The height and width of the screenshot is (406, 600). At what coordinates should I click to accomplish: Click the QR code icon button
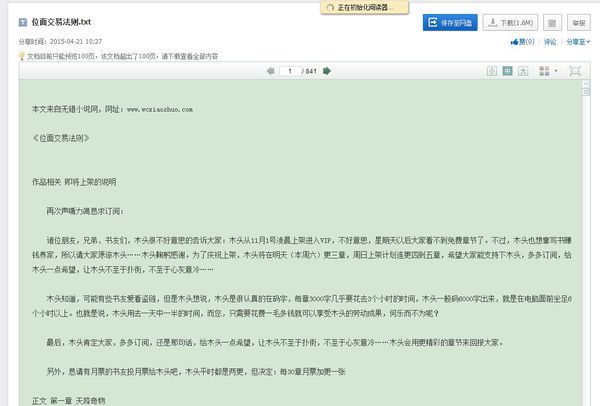coord(552,23)
